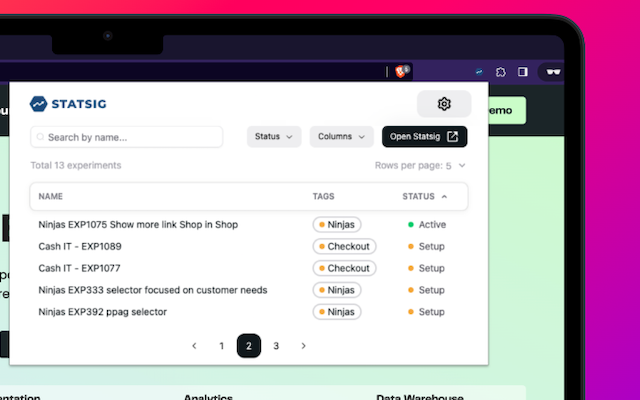Screen dimensions: 640x400
Task: Open Ninjas EXP1075 Show more link experiment
Action: (x=138, y=224)
